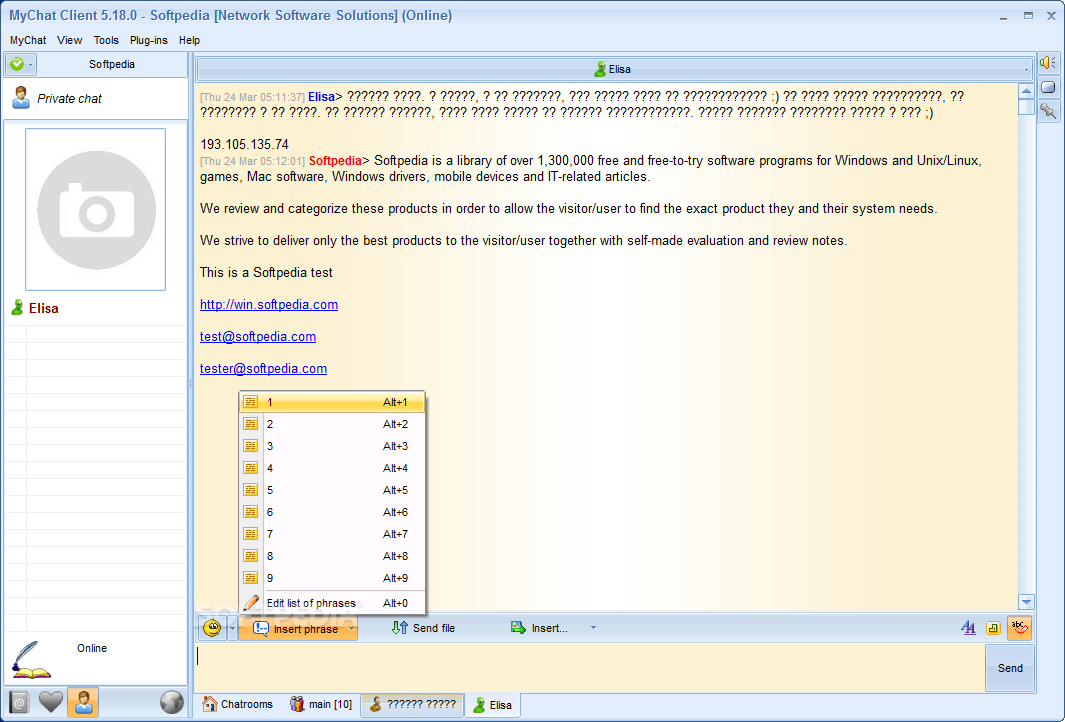The height and width of the screenshot is (722, 1065).
Task: Select phrase 1 with Alt+1
Action: 332,402
